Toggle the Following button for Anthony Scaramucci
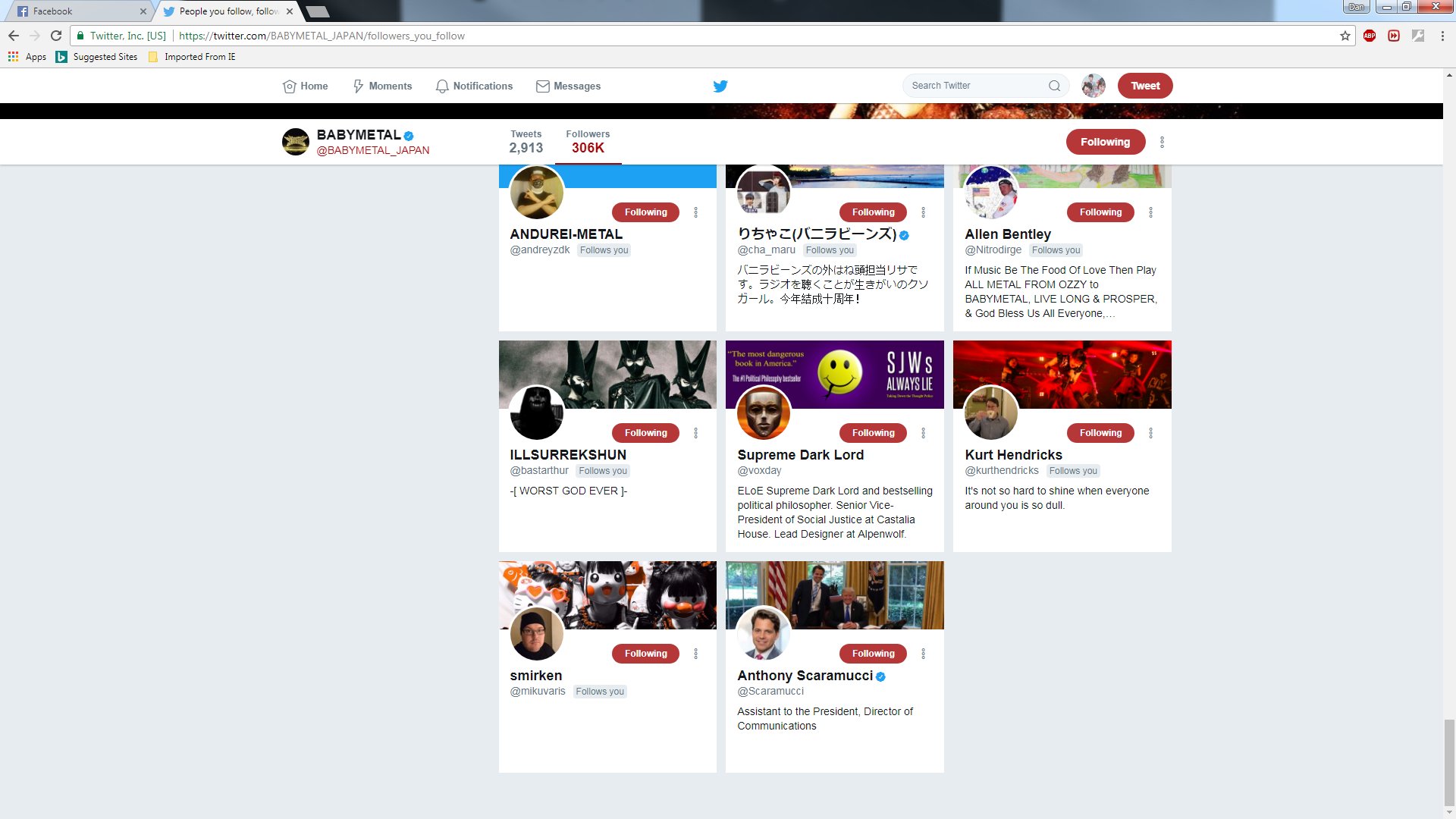The height and width of the screenshot is (819, 1456). [872, 654]
